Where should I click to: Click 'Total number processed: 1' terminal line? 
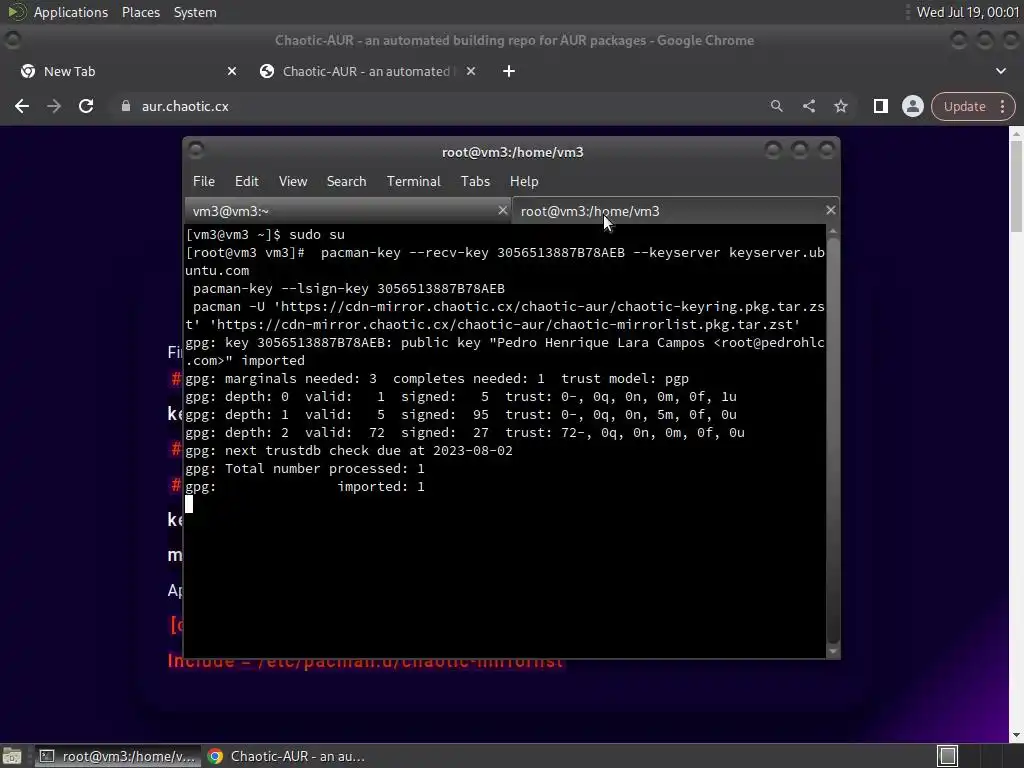tap(325, 469)
